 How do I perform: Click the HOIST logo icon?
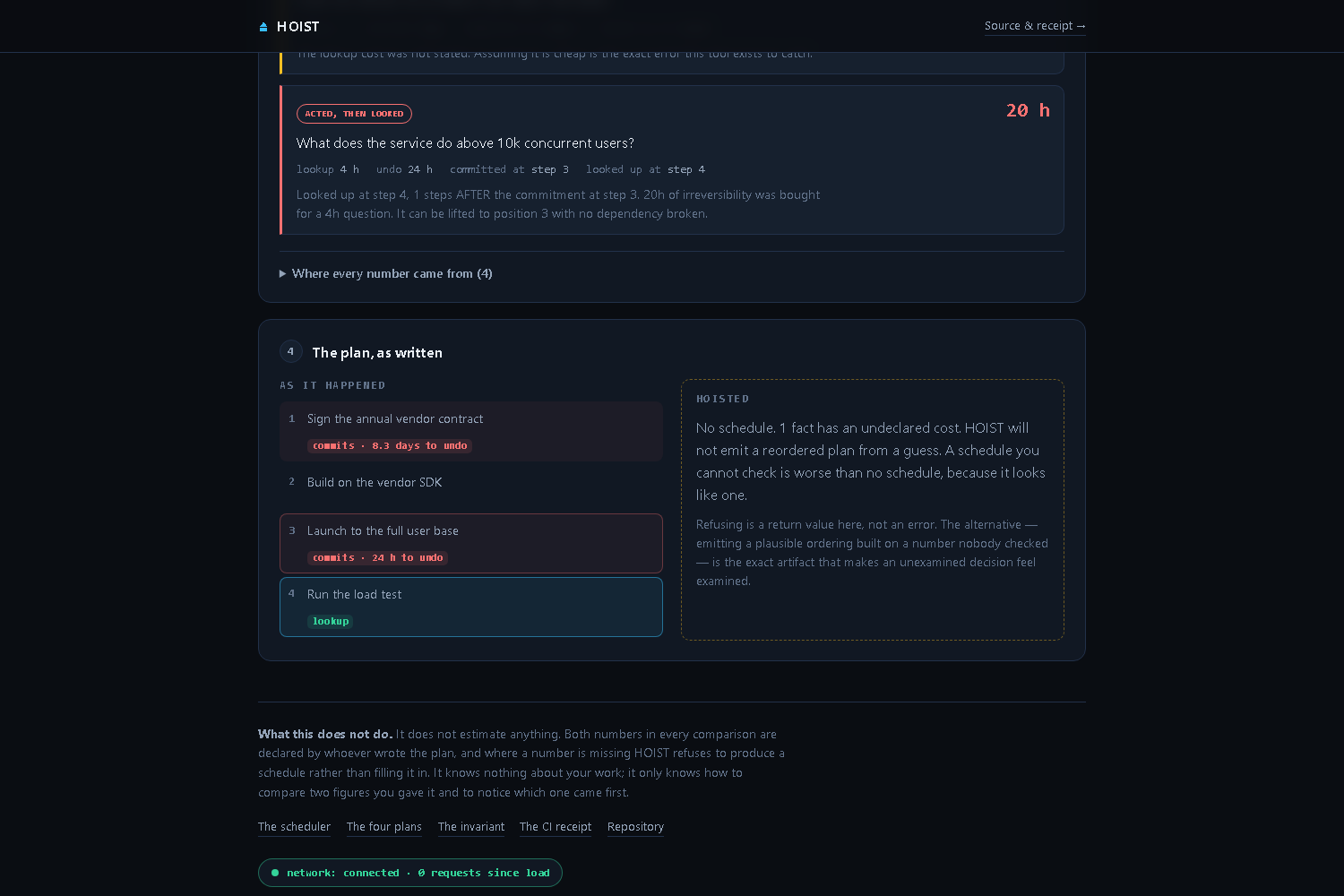tap(263, 27)
